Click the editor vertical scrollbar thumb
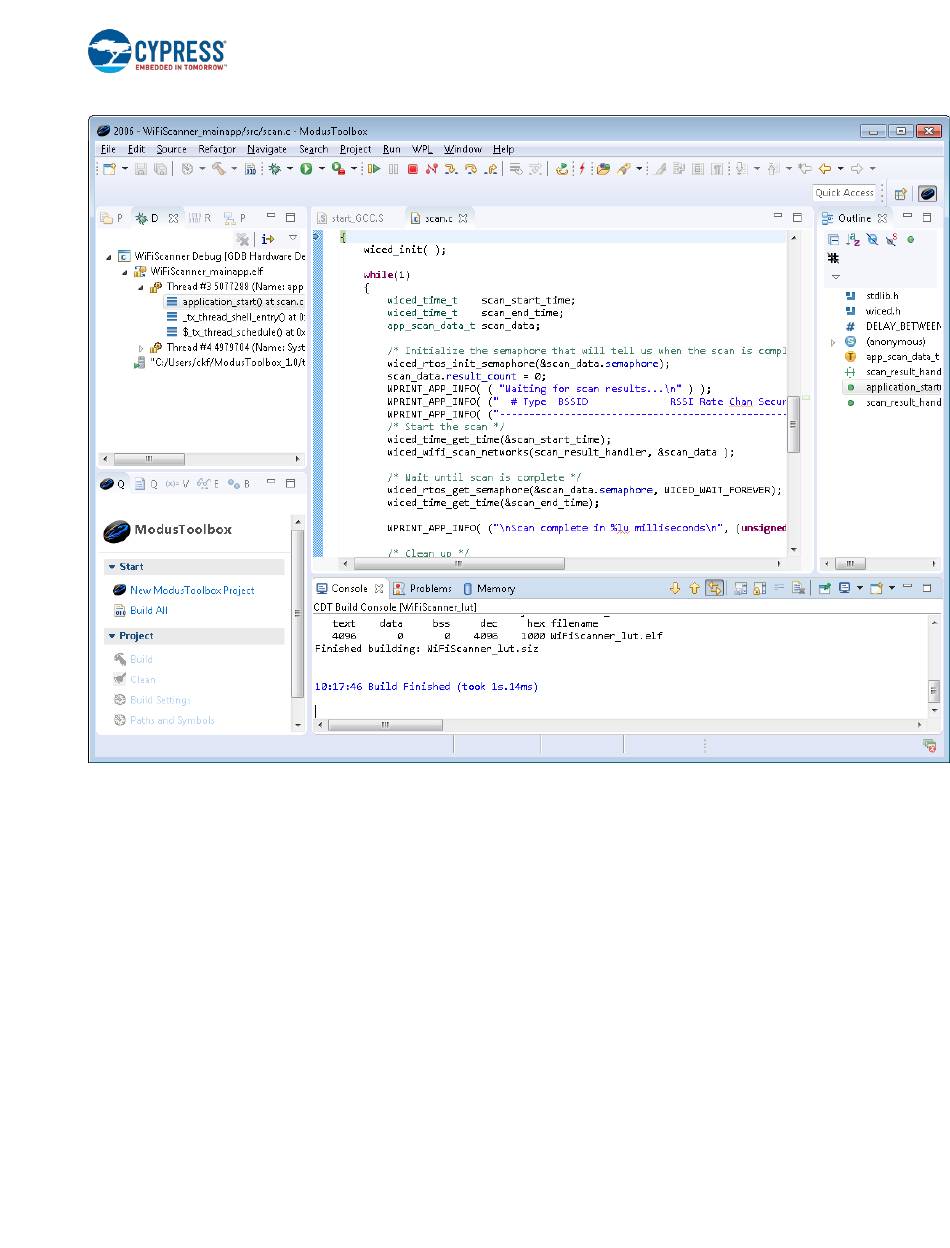950x1248 pixels. point(794,426)
